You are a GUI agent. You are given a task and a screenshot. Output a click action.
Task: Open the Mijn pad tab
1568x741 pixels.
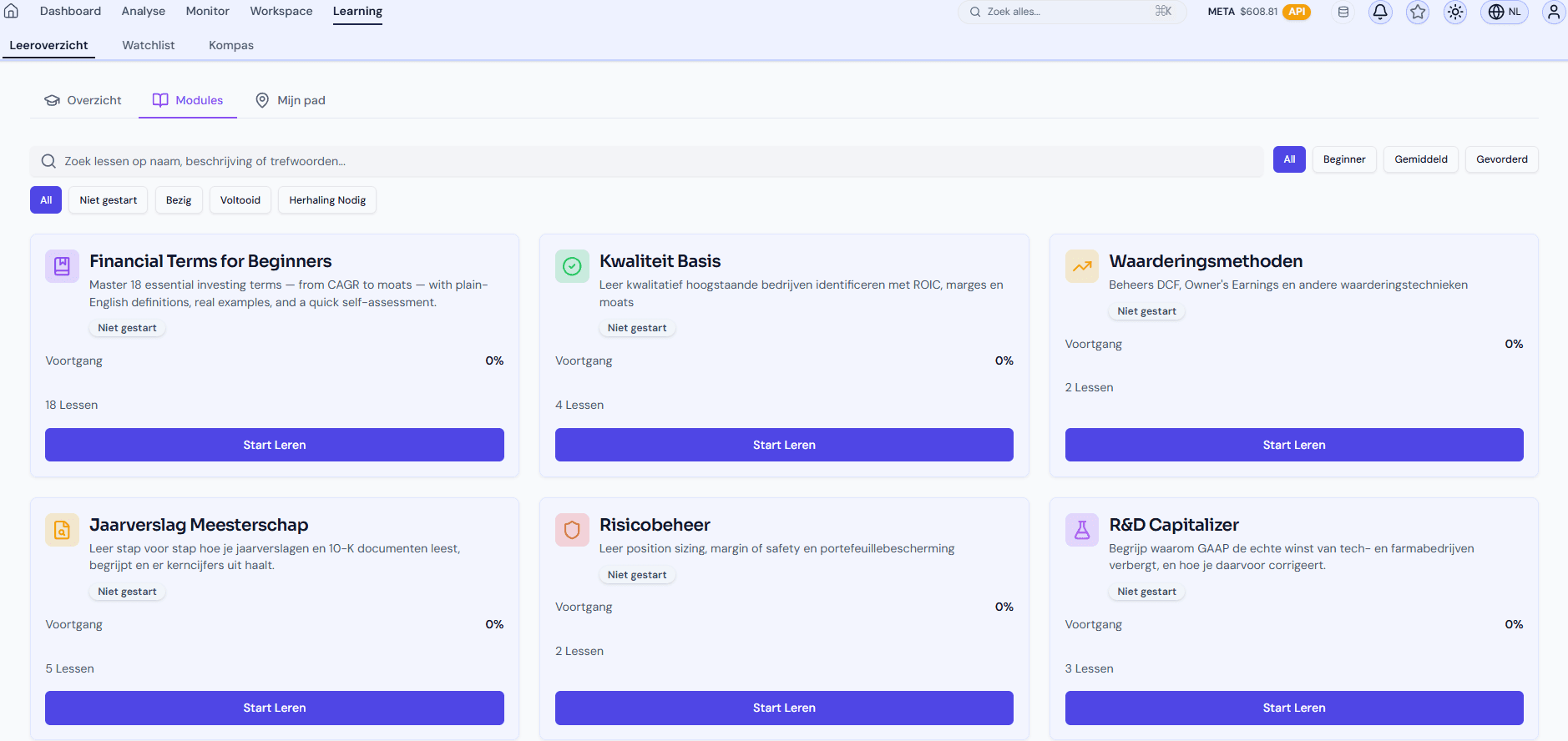(290, 100)
